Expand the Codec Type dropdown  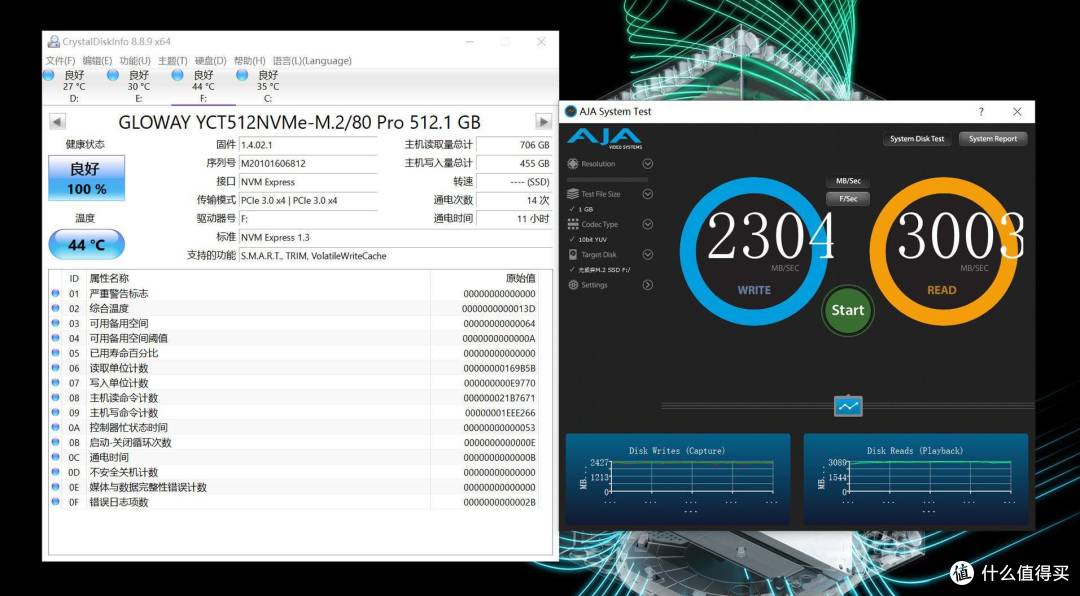pos(647,225)
